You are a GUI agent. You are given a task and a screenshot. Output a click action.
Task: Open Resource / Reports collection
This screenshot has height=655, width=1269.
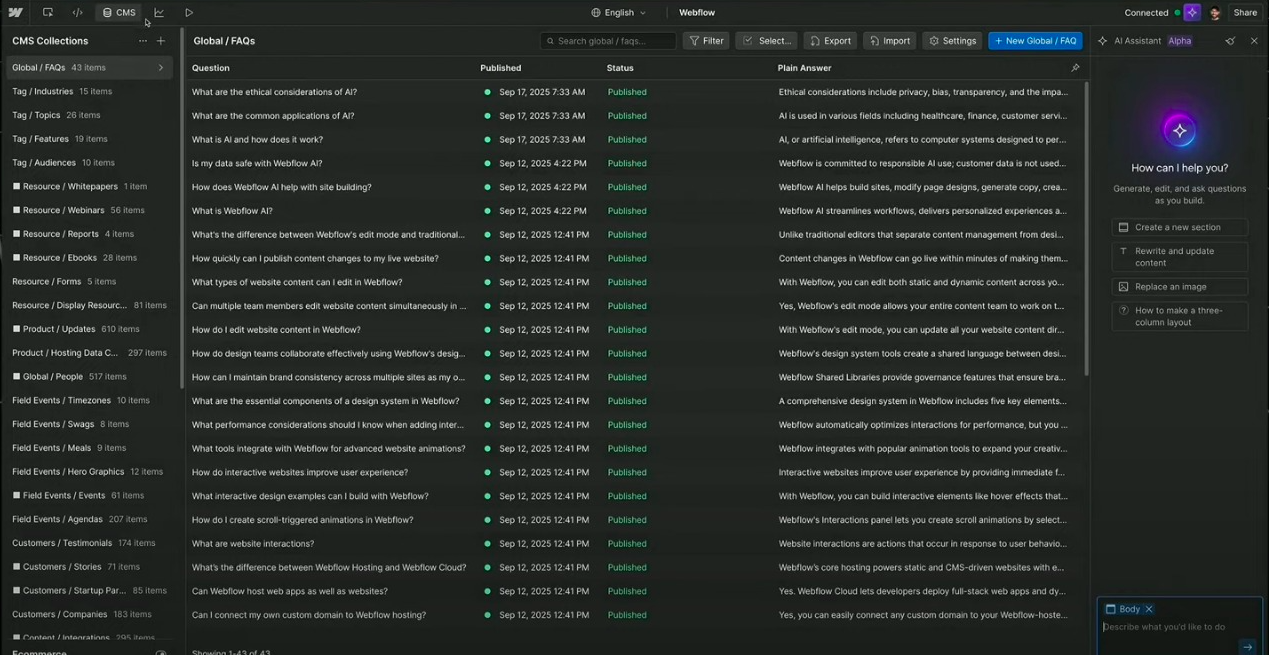[x=89, y=234]
